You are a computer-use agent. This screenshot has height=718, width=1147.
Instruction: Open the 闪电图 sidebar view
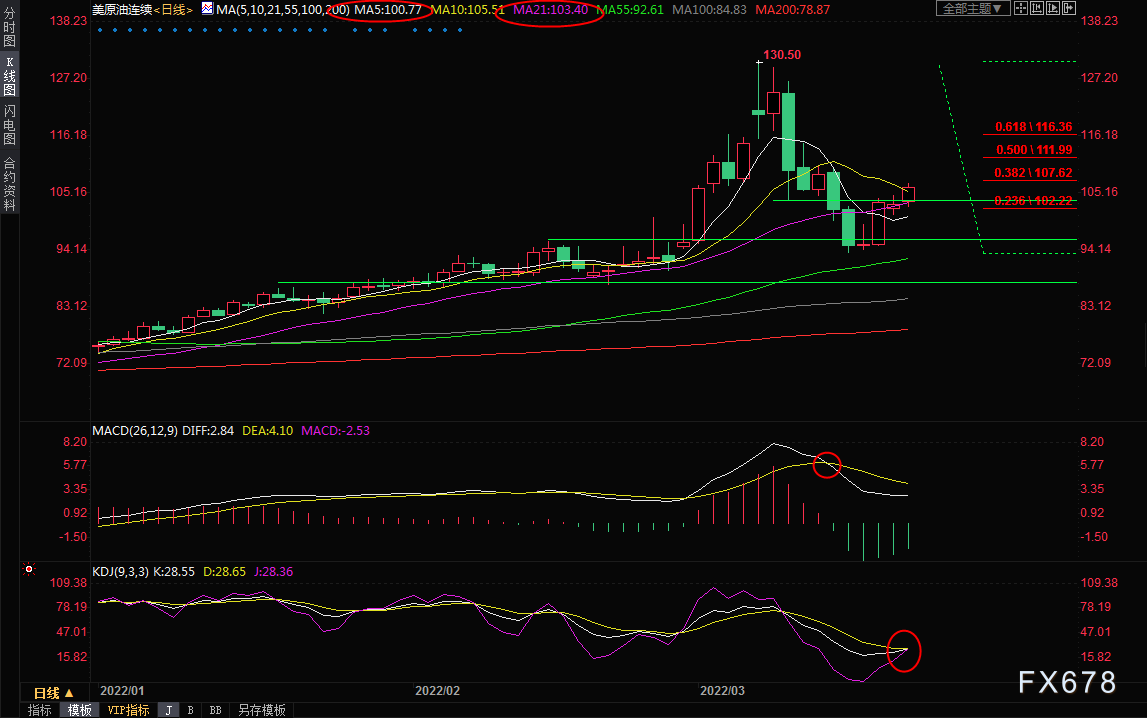click(10, 124)
